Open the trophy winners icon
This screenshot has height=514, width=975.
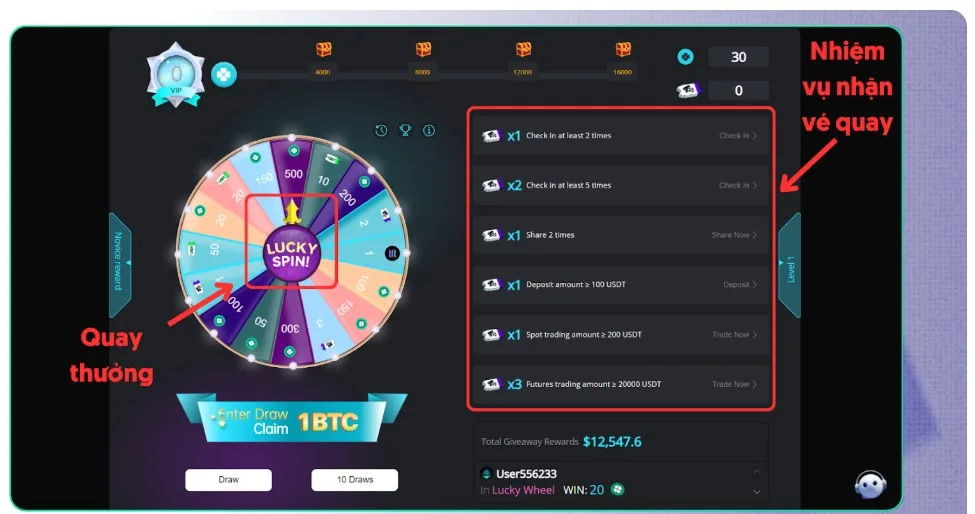pos(405,131)
